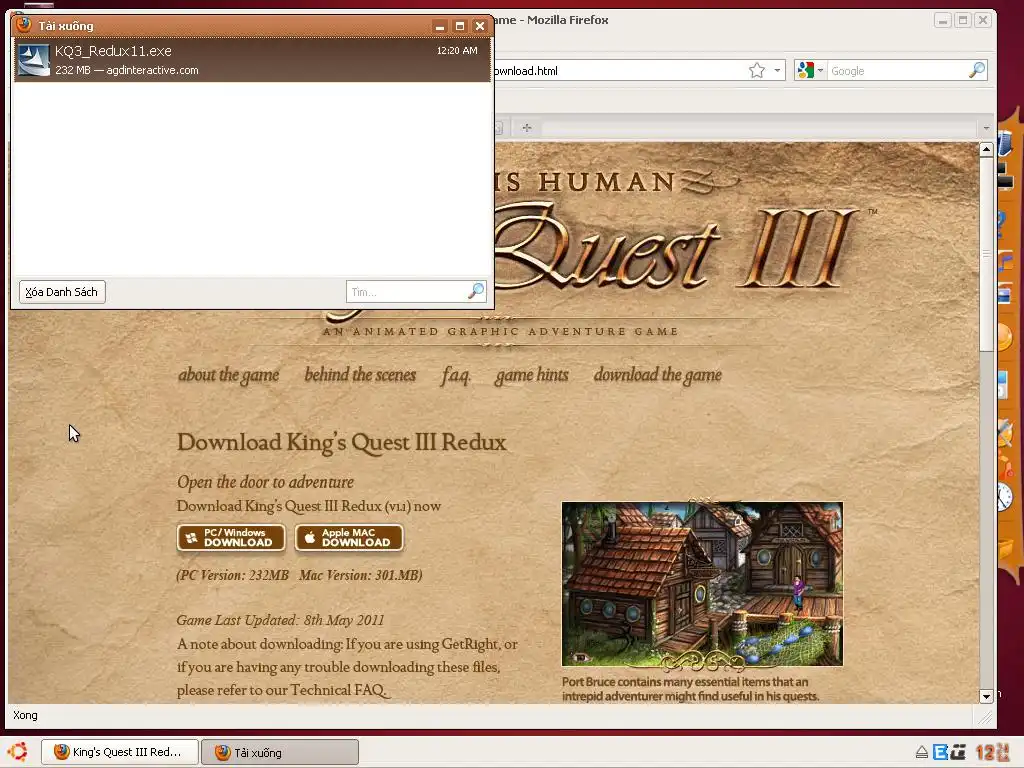Click '(PC Version: 232MB Mac Version: 301.MB)' text

[299, 575]
